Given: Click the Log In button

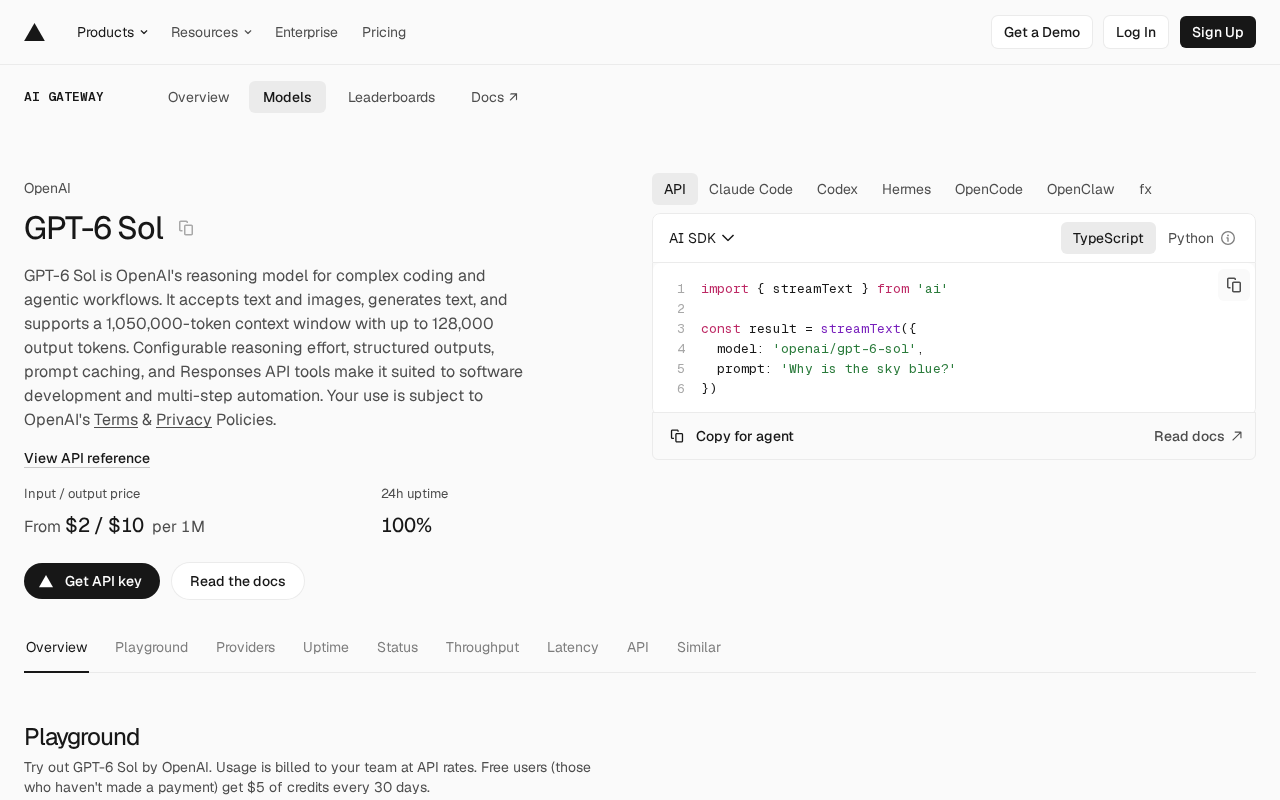Looking at the screenshot, I should 1136,32.
